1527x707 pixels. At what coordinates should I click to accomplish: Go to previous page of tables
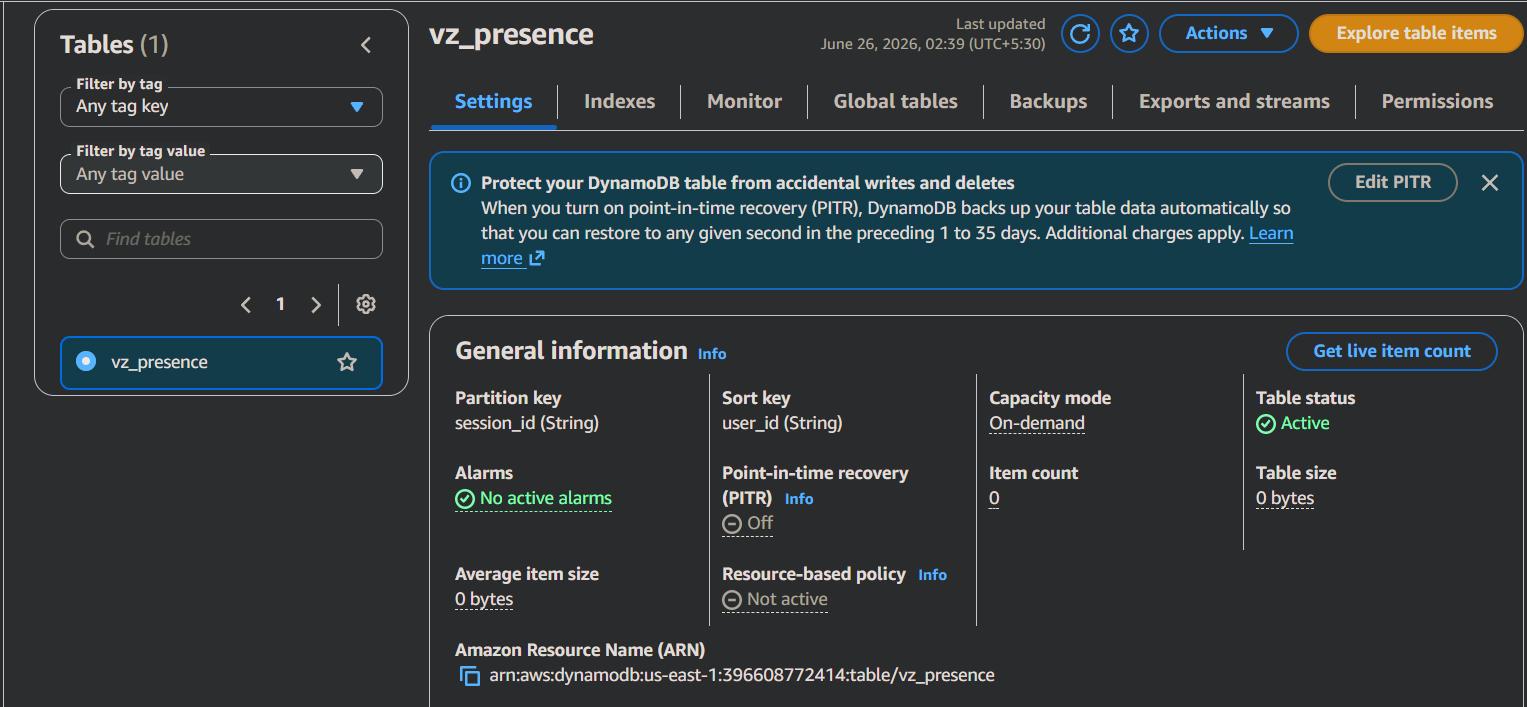pos(246,305)
